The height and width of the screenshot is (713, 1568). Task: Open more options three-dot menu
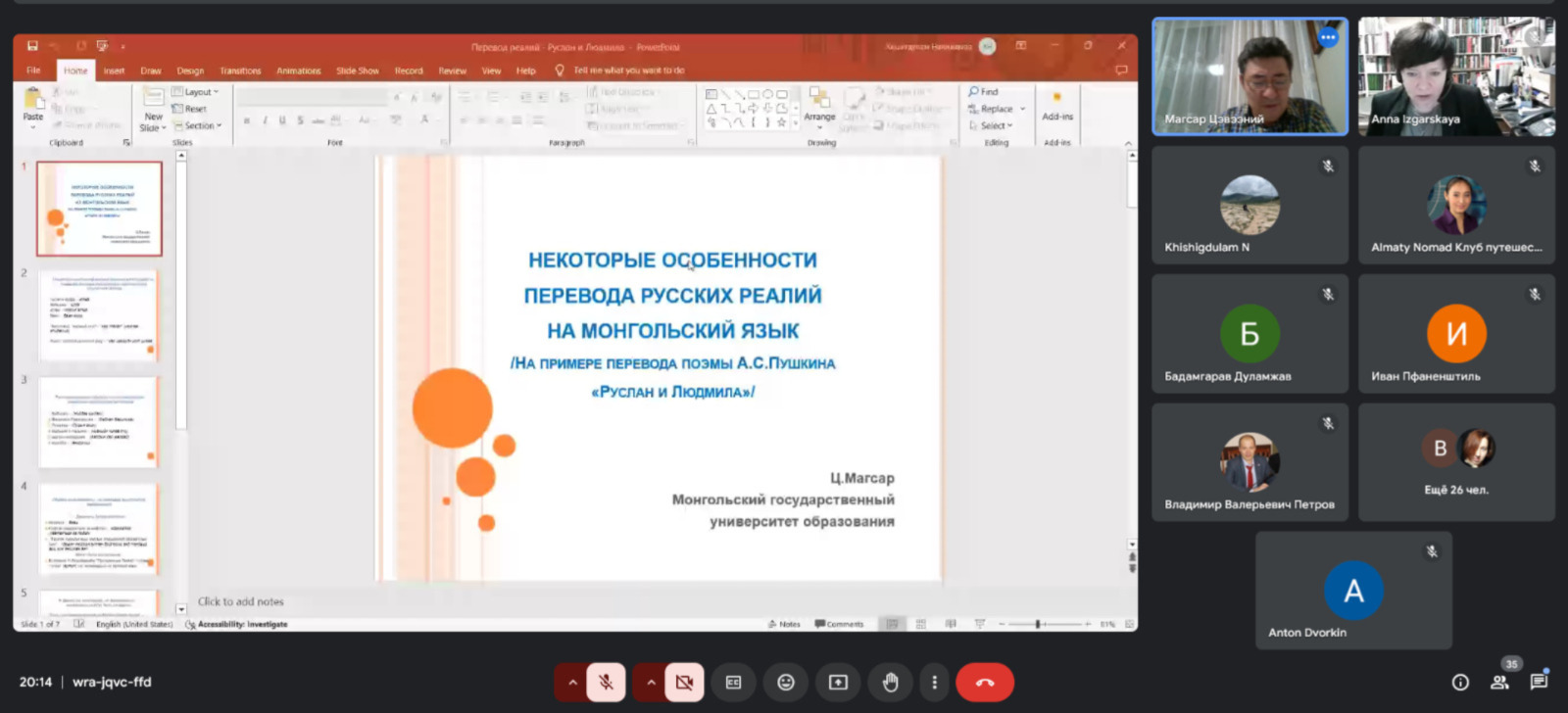(x=934, y=683)
